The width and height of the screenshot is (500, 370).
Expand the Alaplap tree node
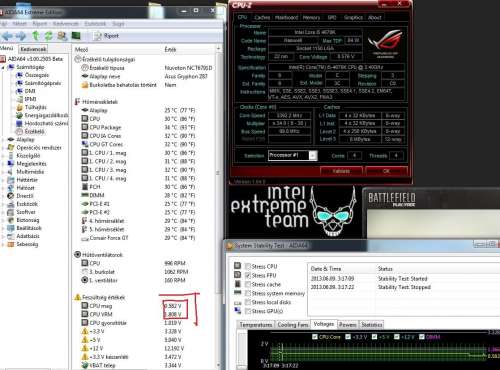tap(3, 140)
